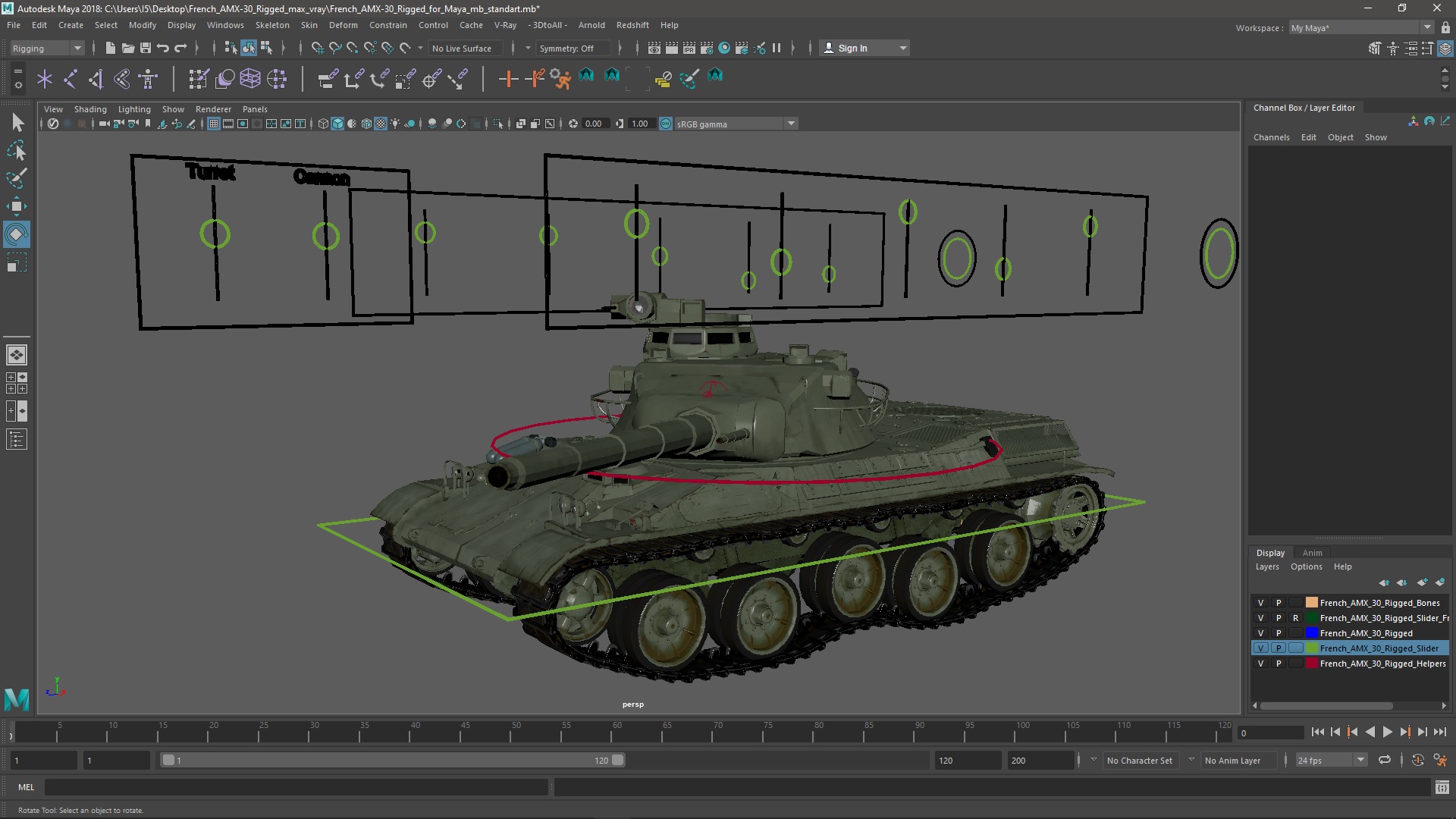The height and width of the screenshot is (819, 1456).
Task: Open the Constrain menu
Action: pyautogui.click(x=388, y=25)
